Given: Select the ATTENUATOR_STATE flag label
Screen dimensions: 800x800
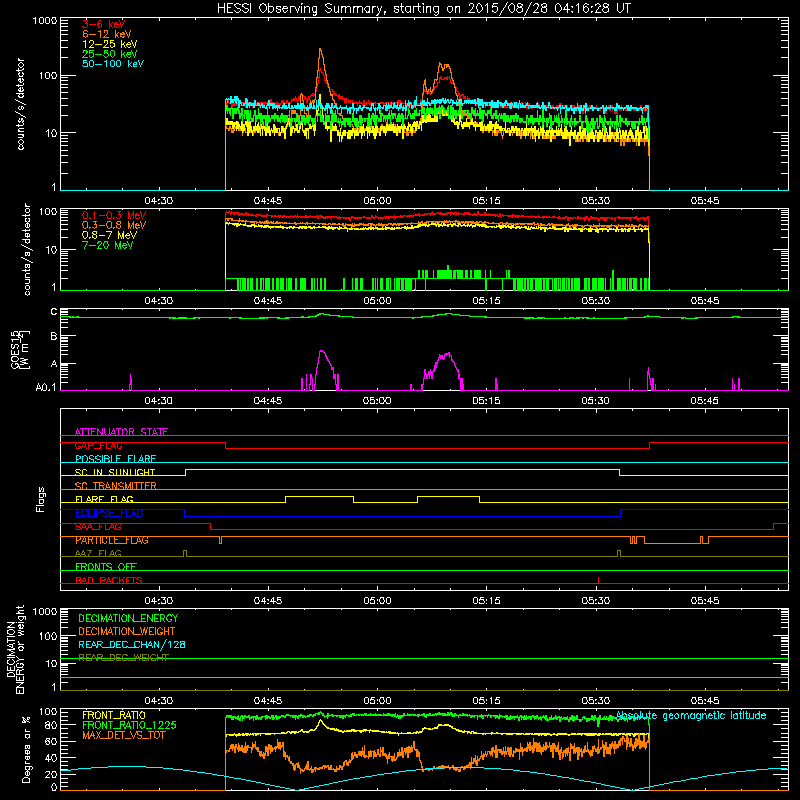Looking at the screenshot, I should pos(121,432).
